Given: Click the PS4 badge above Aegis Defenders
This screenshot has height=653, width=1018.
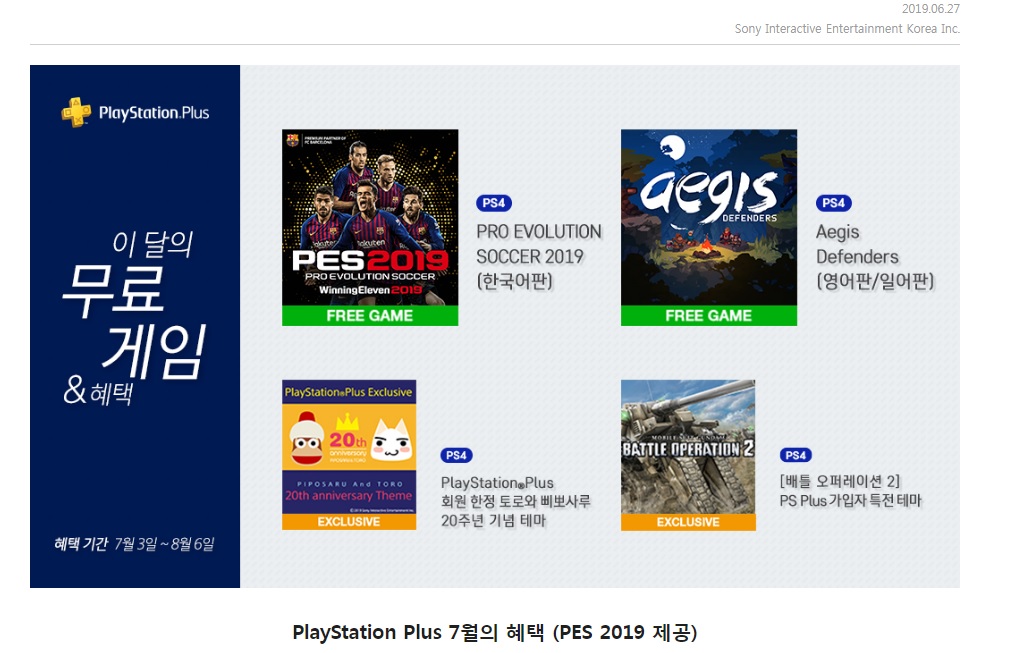Looking at the screenshot, I should 834,203.
